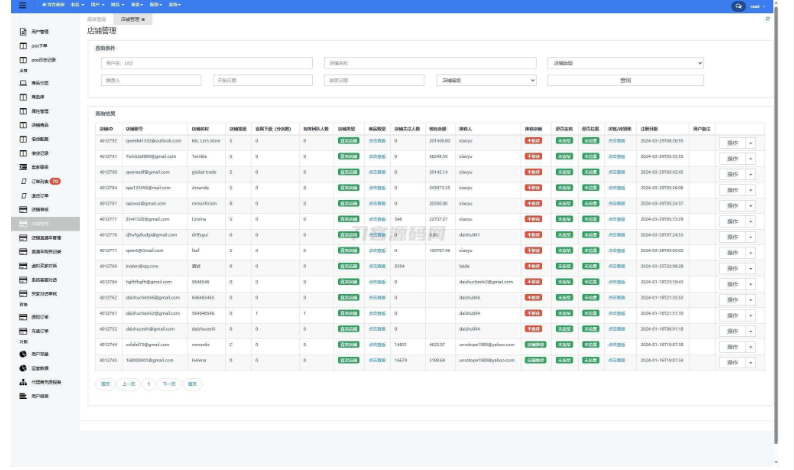794x470 pixels.
Task: Click the chat bubble icon in the header
Action: [738, 6]
